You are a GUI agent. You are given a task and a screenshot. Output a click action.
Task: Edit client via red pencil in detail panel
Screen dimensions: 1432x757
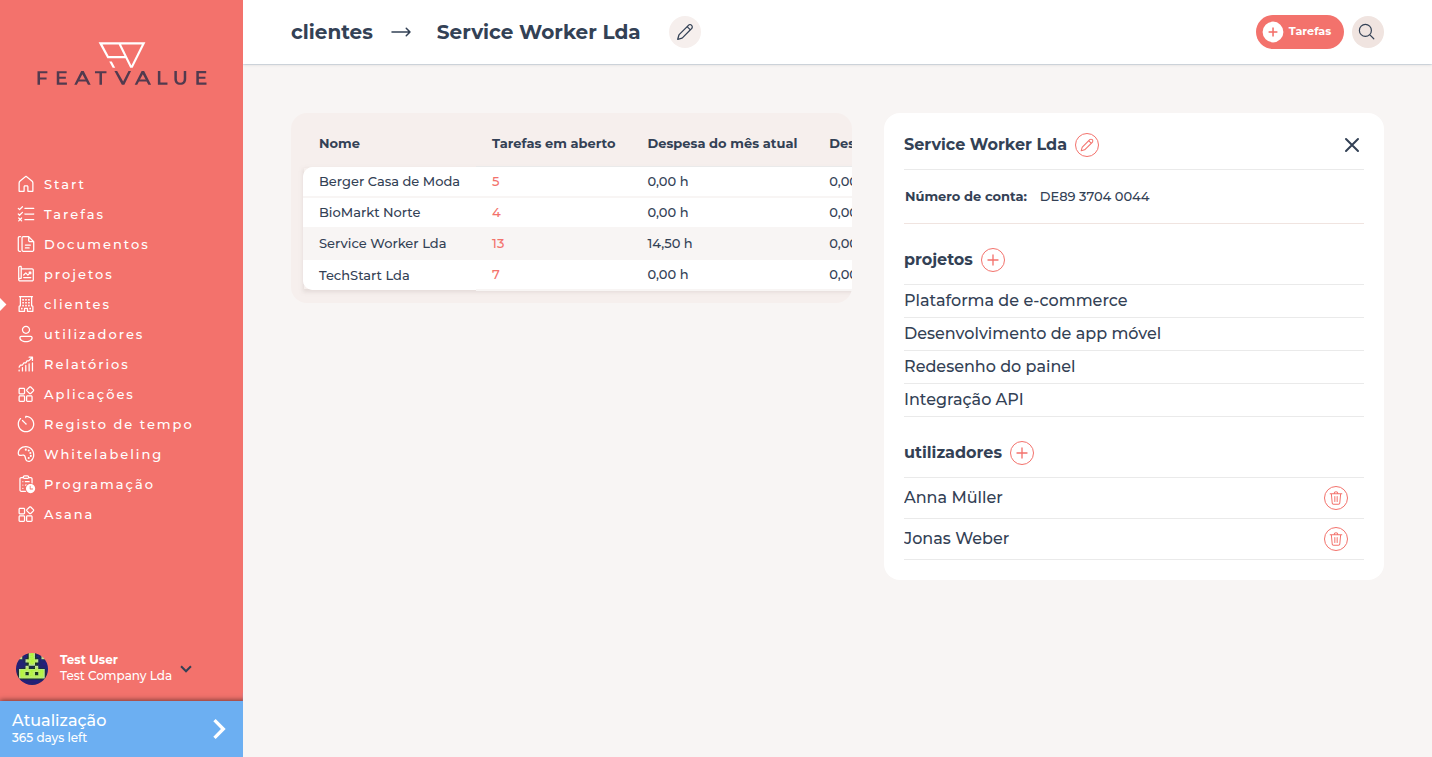tap(1087, 145)
